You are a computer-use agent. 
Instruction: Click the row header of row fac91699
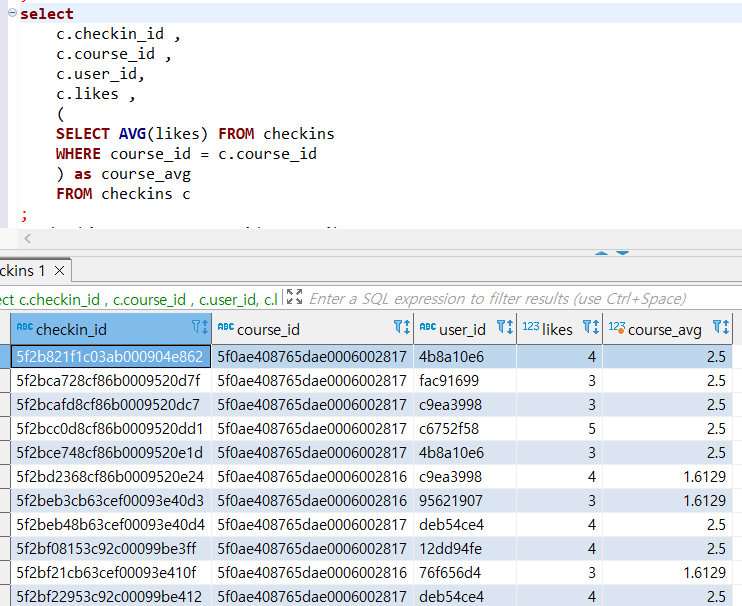[x=5, y=381]
